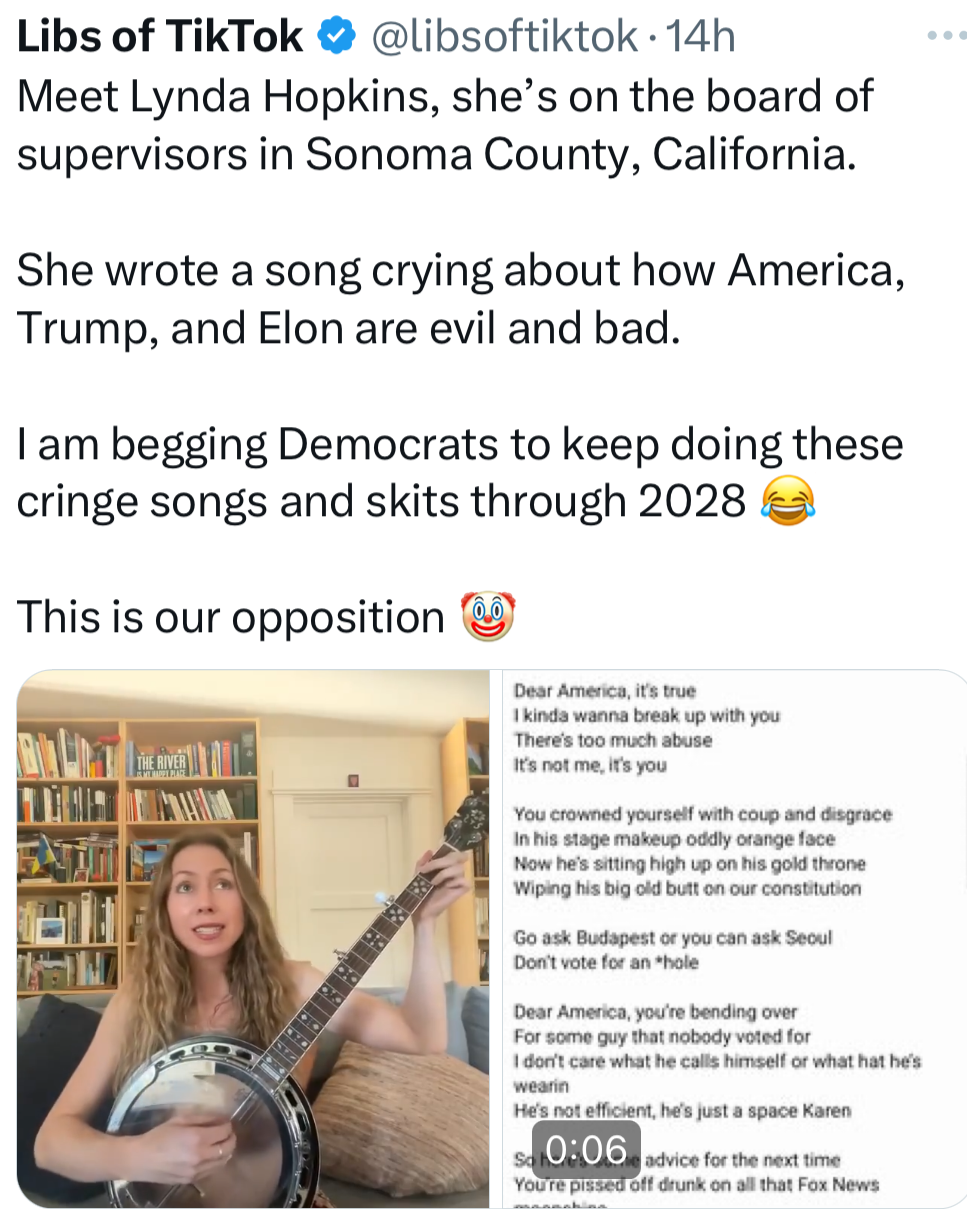This screenshot has height=1231, width=967.
Task: Tap the "gold throne" lyric line
Action: point(689,863)
